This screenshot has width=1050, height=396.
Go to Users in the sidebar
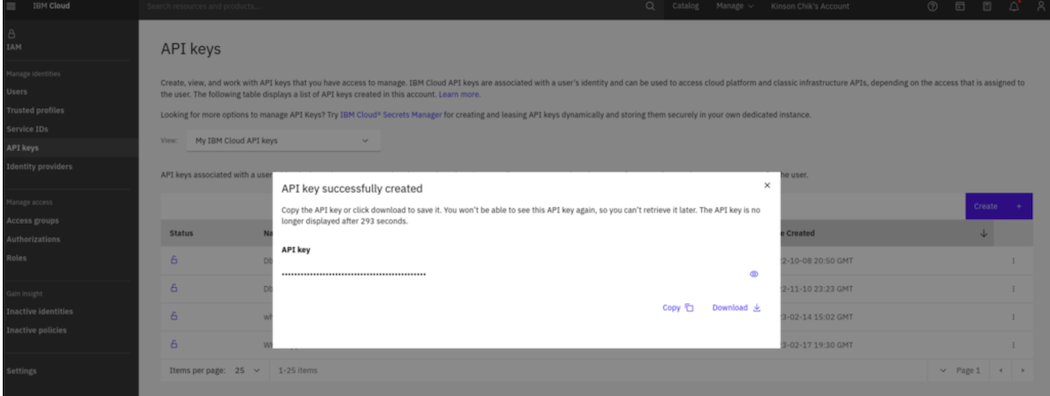17,92
